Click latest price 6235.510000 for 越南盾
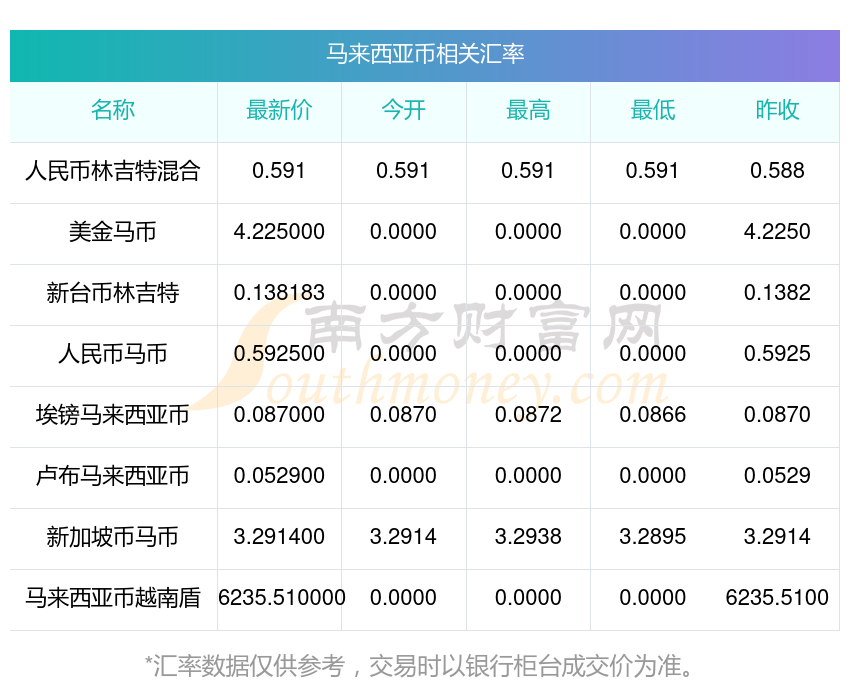This screenshot has width=850, height=698. [282, 598]
